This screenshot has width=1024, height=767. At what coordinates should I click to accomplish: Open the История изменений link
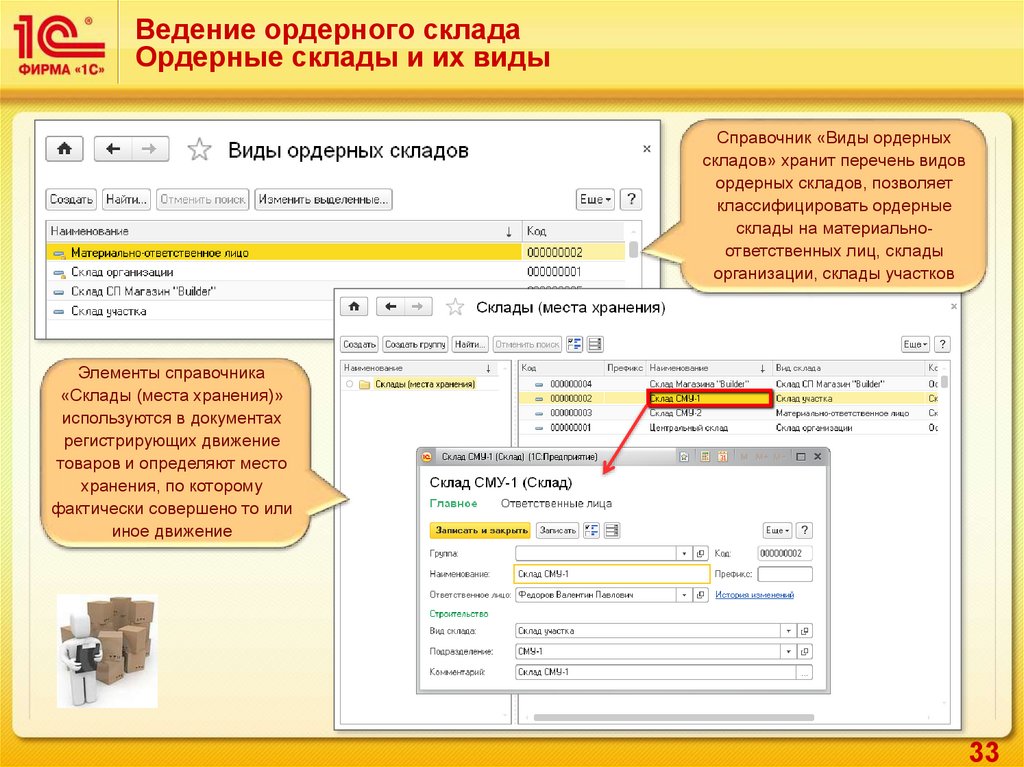pyautogui.click(x=755, y=595)
